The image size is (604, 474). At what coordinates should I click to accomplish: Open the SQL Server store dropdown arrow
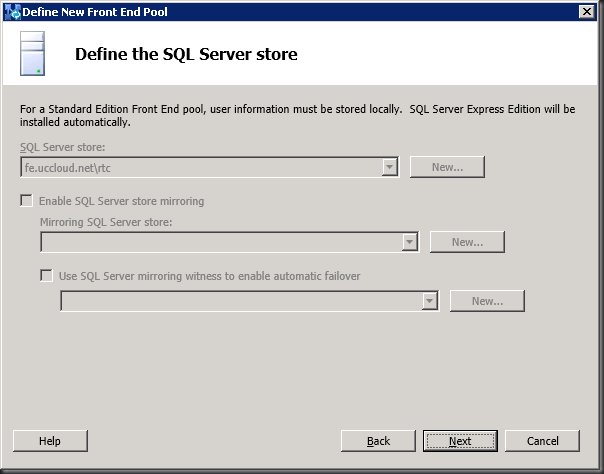pyautogui.click(x=389, y=167)
